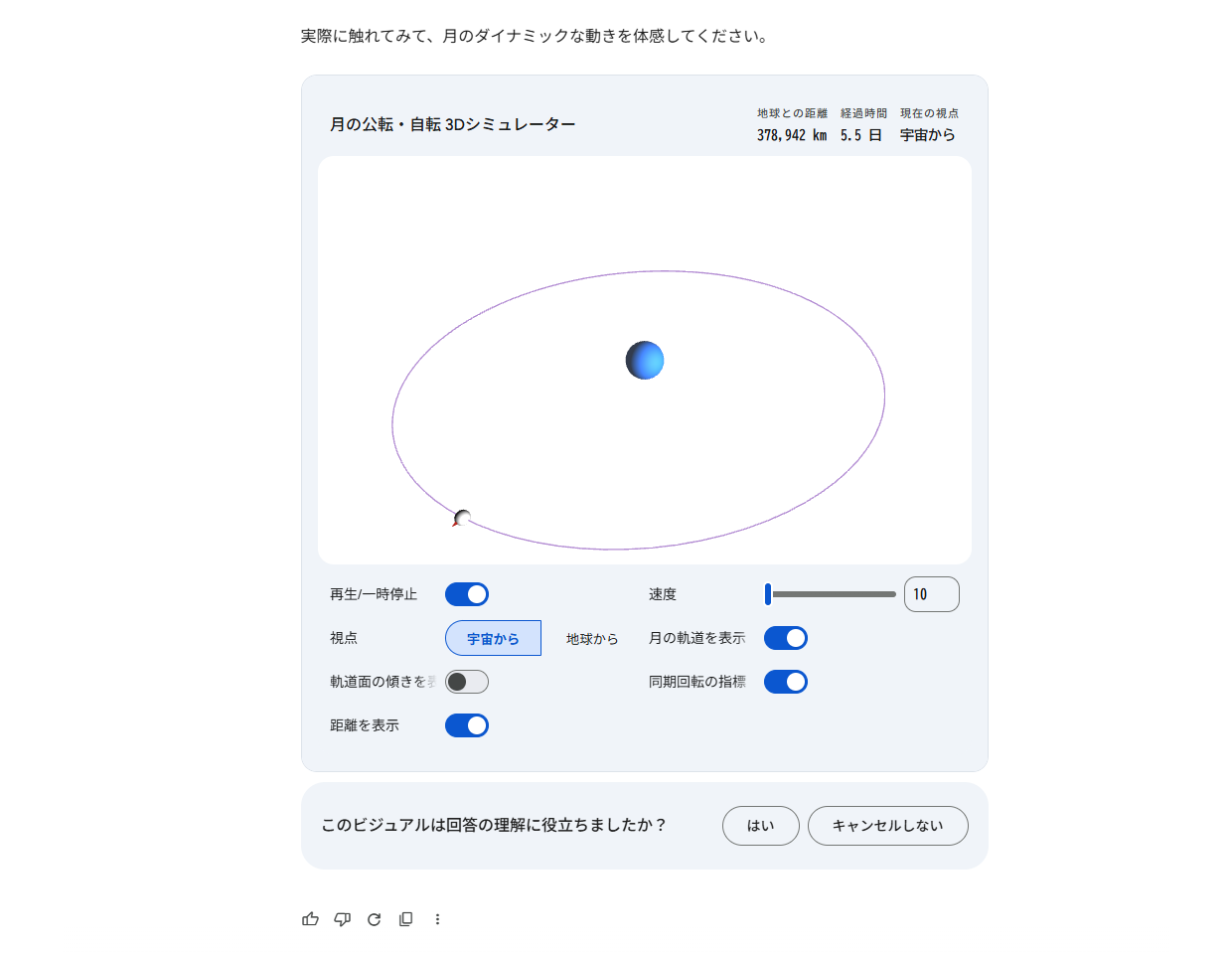The image size is (1232, 954).
Task: Enable the 軌道面の傾き toggle
Action: pos(466,682)
